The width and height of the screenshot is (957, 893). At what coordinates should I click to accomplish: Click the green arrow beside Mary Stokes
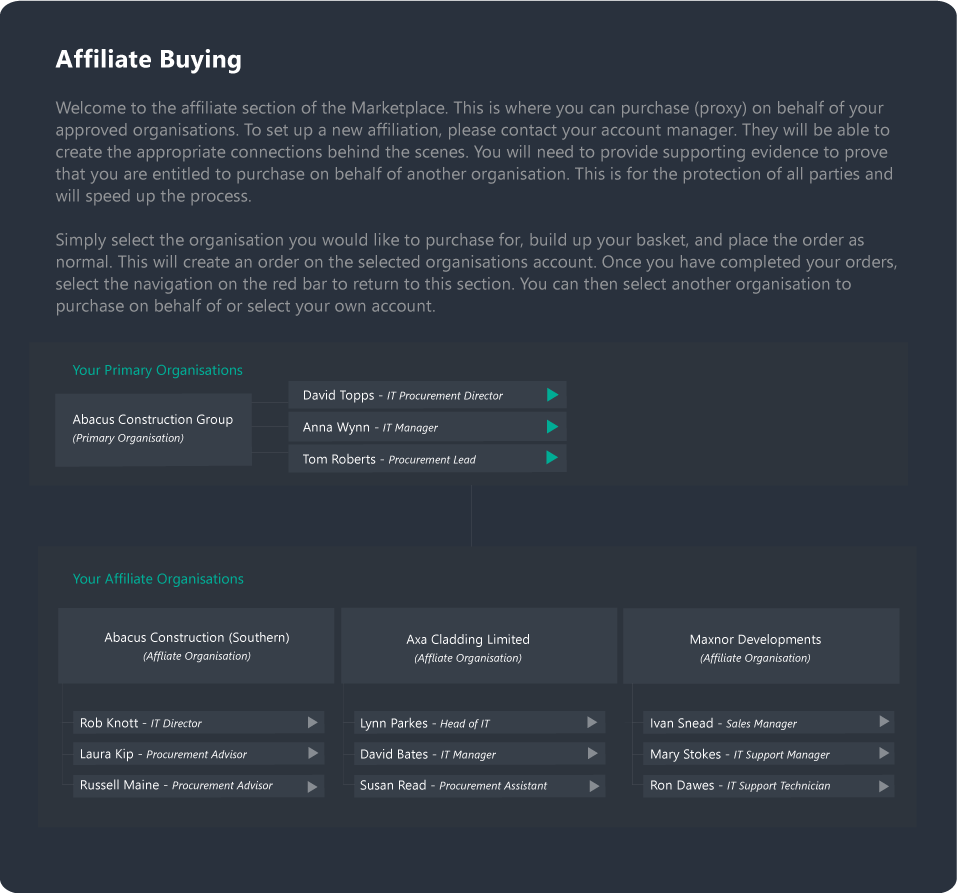[882, 754]
